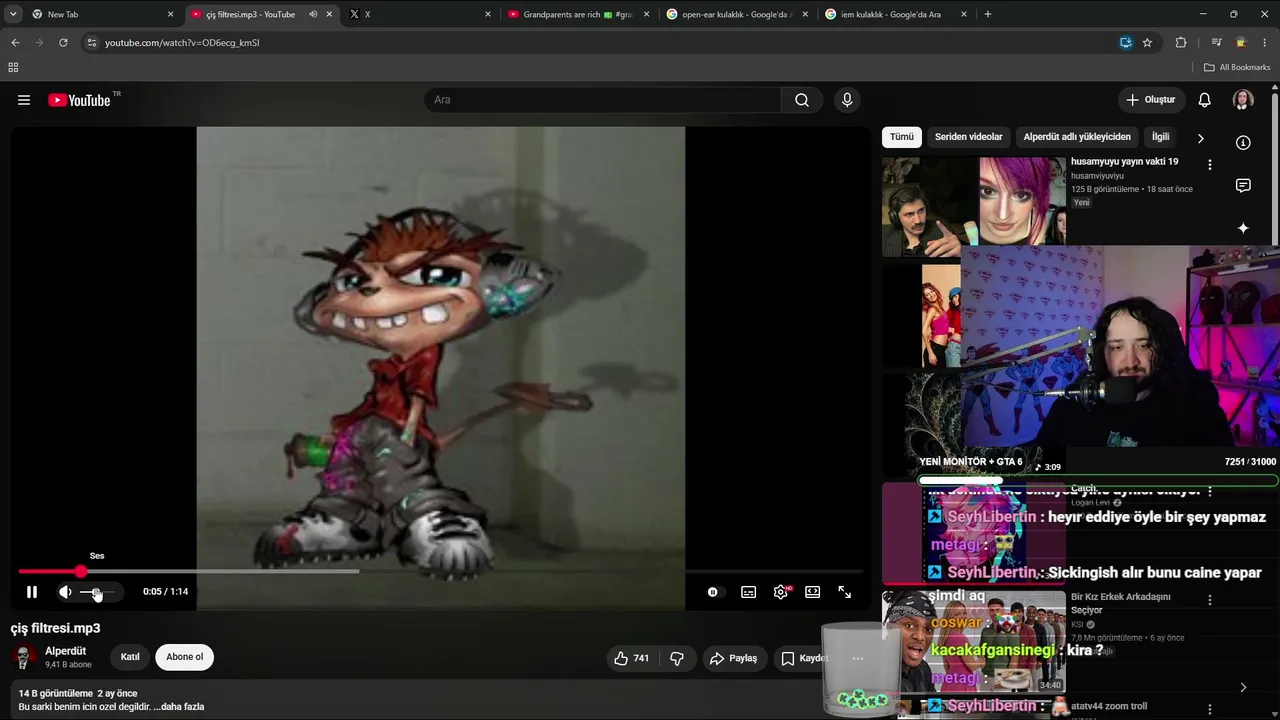The width and height of the screenshot is (1280, 720).
Task: Open All Bookmarks folder
Action: click(x=1237, y=67)
